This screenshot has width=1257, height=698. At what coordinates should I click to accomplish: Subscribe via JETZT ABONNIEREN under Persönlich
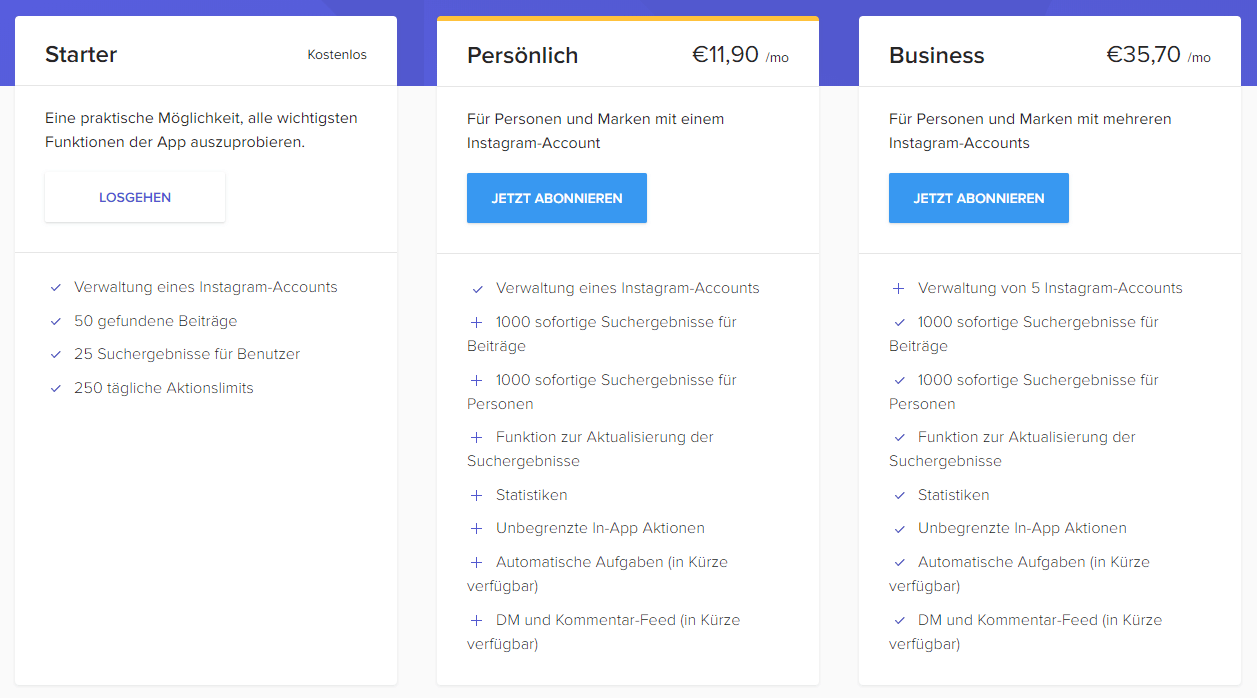tap(557, 198)
